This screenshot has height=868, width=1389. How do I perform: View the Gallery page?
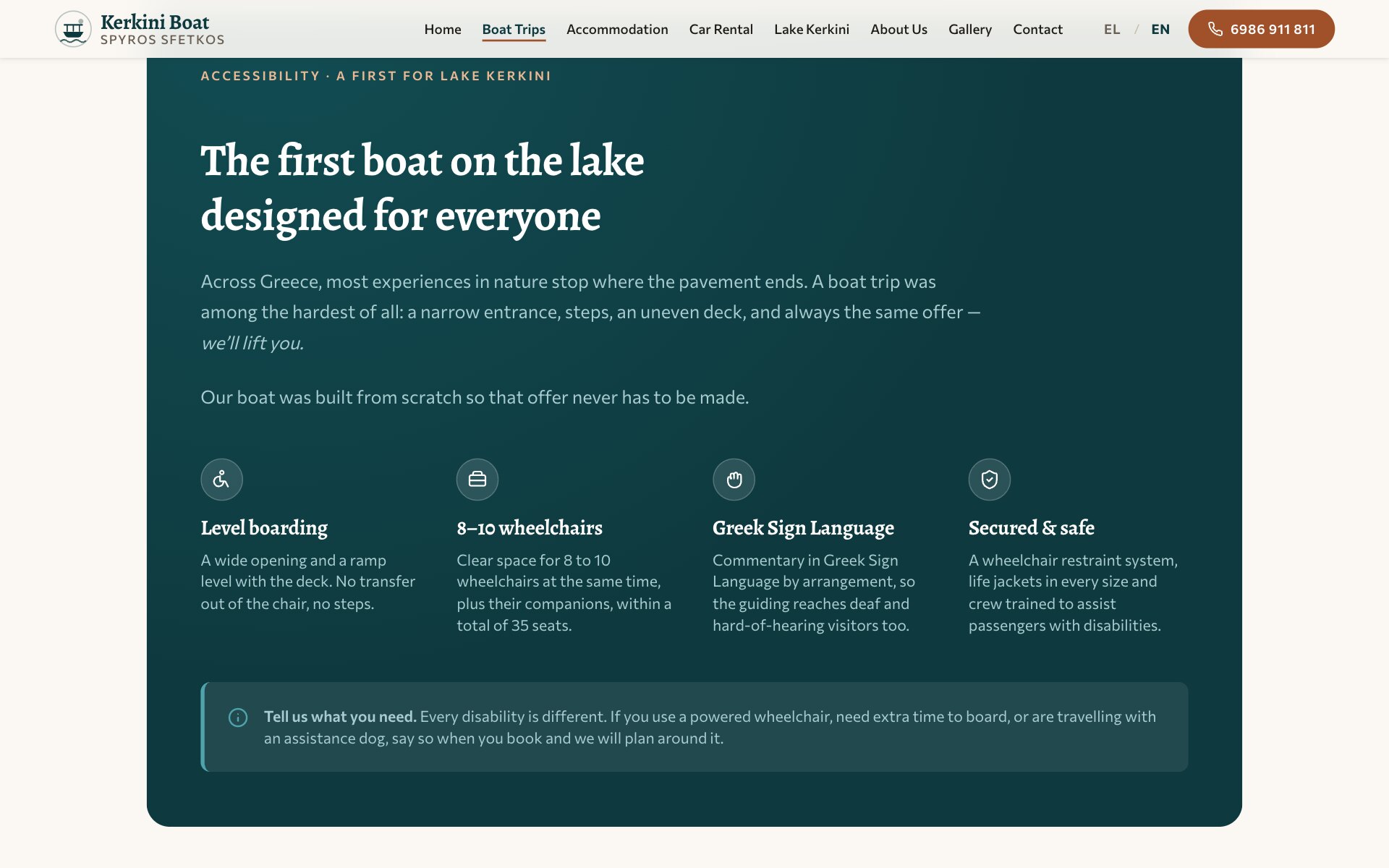click(970, 30)
